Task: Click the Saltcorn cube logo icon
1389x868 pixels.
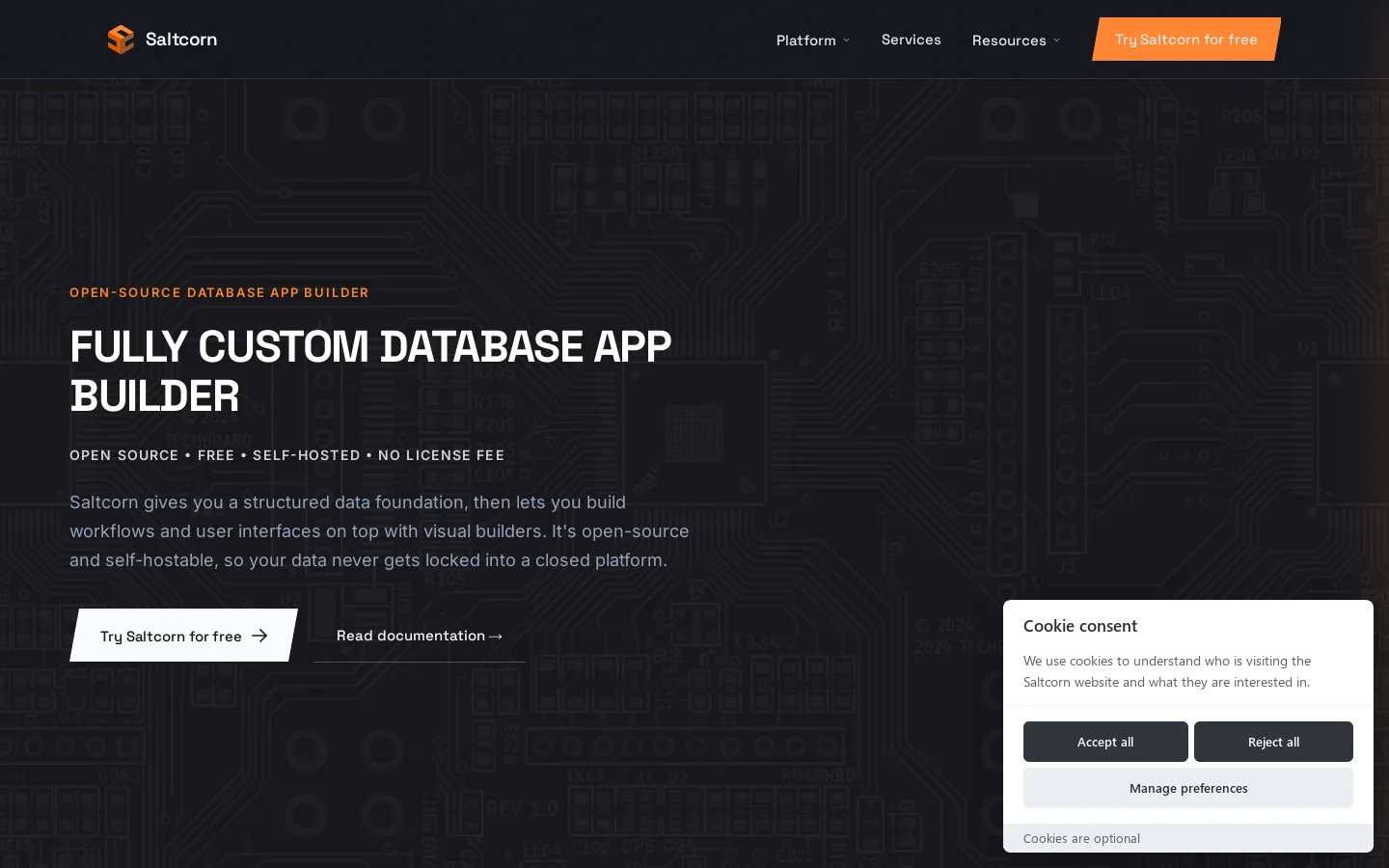Action: click(x=121, y=40)
